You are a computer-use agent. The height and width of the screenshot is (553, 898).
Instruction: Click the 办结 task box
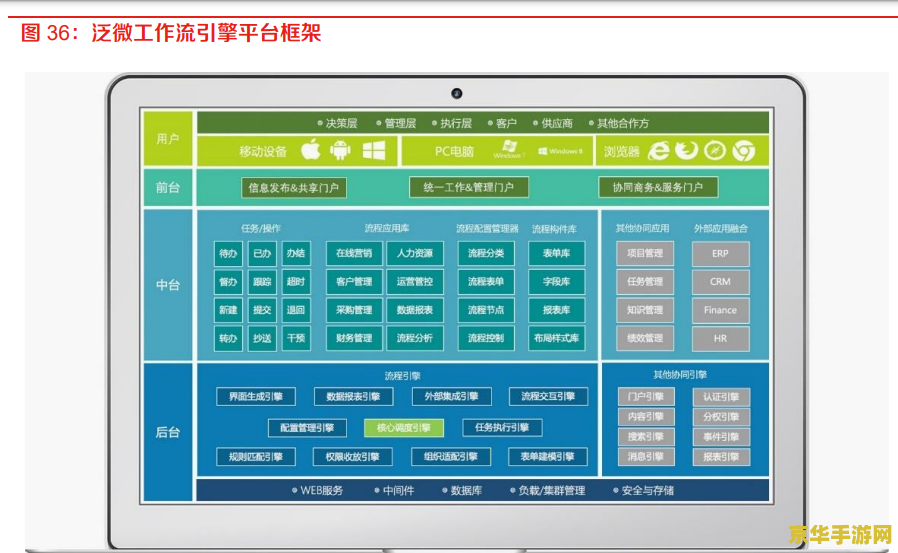click(x=296, y=254)
